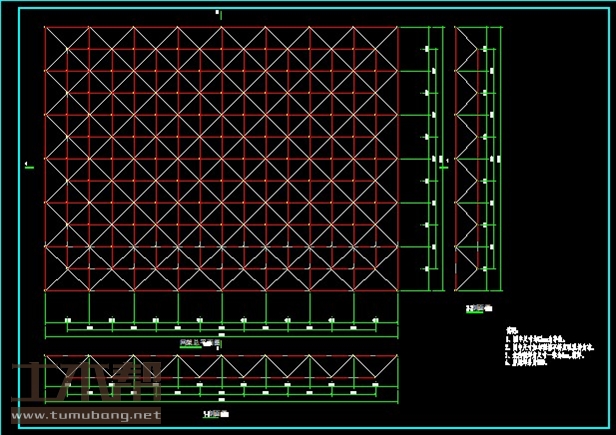Click the center of the main truss grid plan

coord(221,159)
